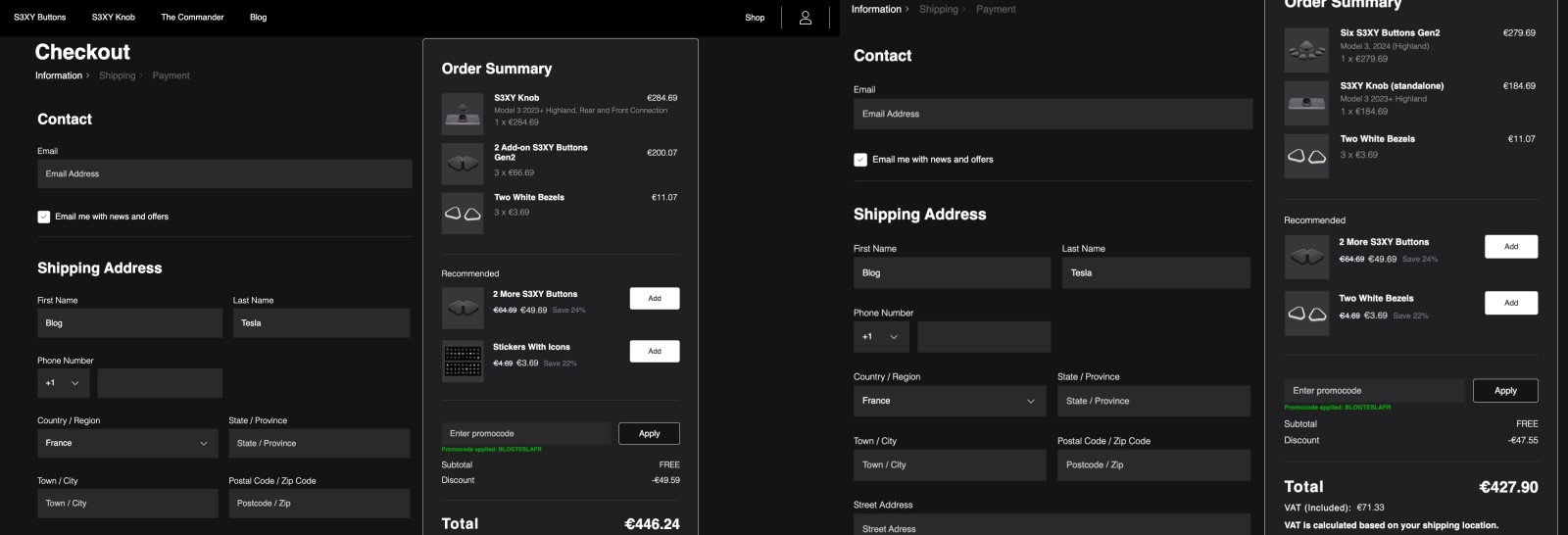Open the recommended 2 More S3XY Buttons thumbnail in the €427.90 order summary

click(x=1306, y=258)
